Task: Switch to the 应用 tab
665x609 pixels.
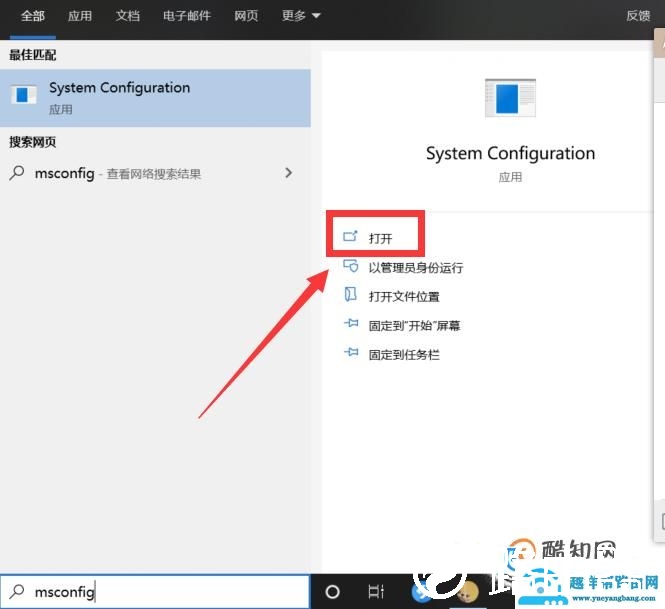Action: [x=80, y=16]
